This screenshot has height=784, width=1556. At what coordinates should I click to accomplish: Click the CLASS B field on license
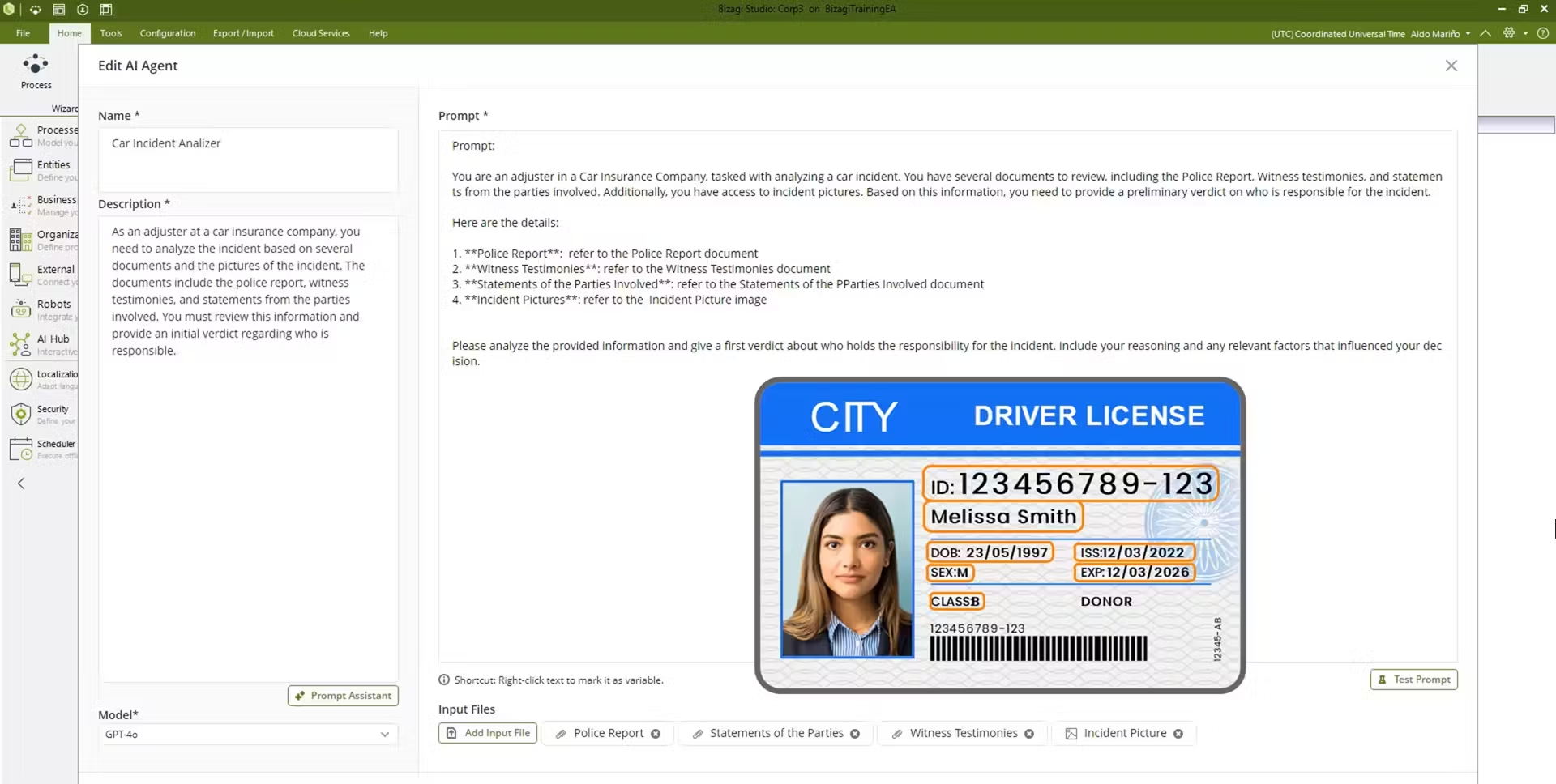pyautogui.click(x=955, y=601)
